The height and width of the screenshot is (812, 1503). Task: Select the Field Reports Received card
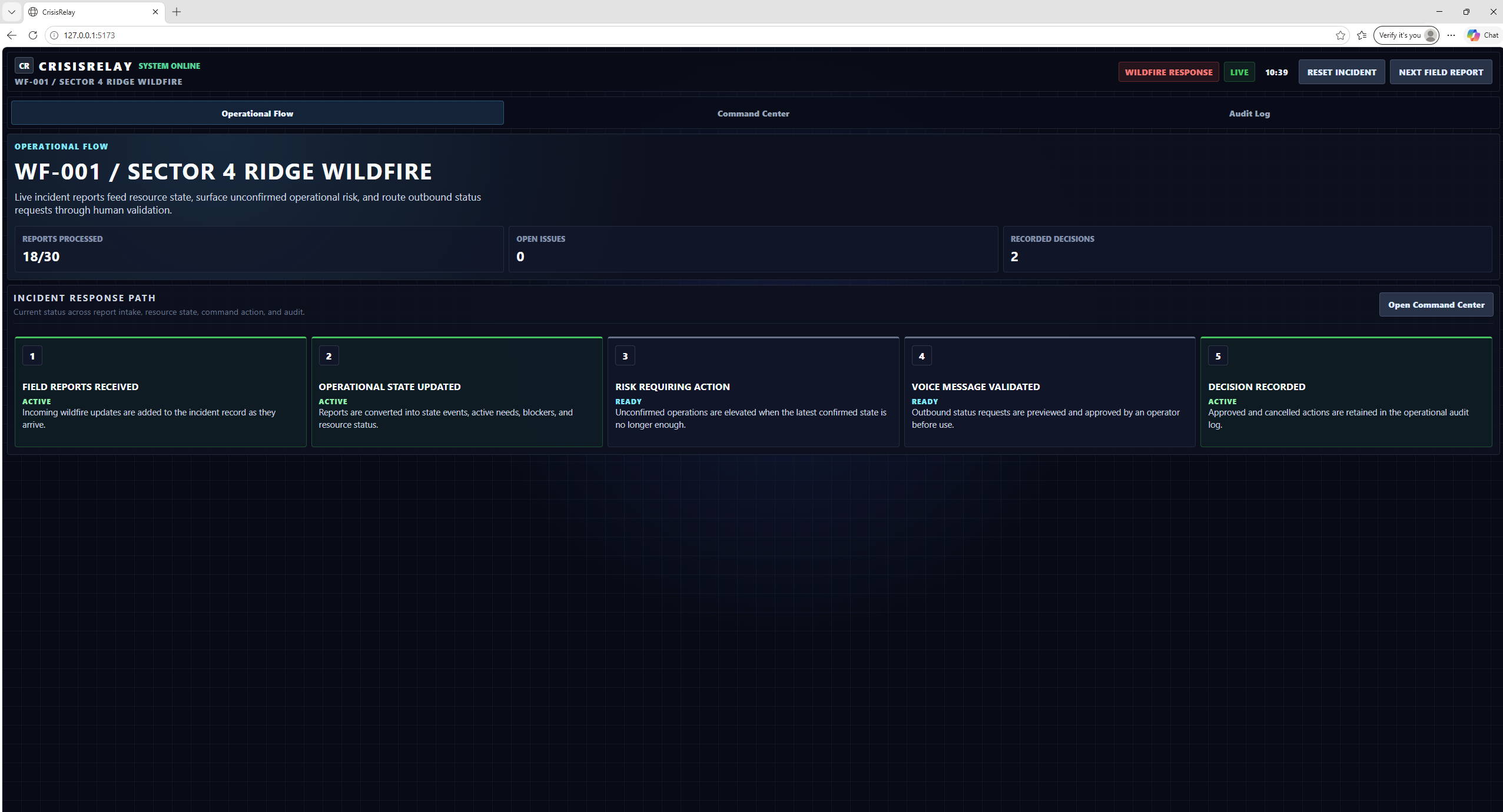coord(160,391)
